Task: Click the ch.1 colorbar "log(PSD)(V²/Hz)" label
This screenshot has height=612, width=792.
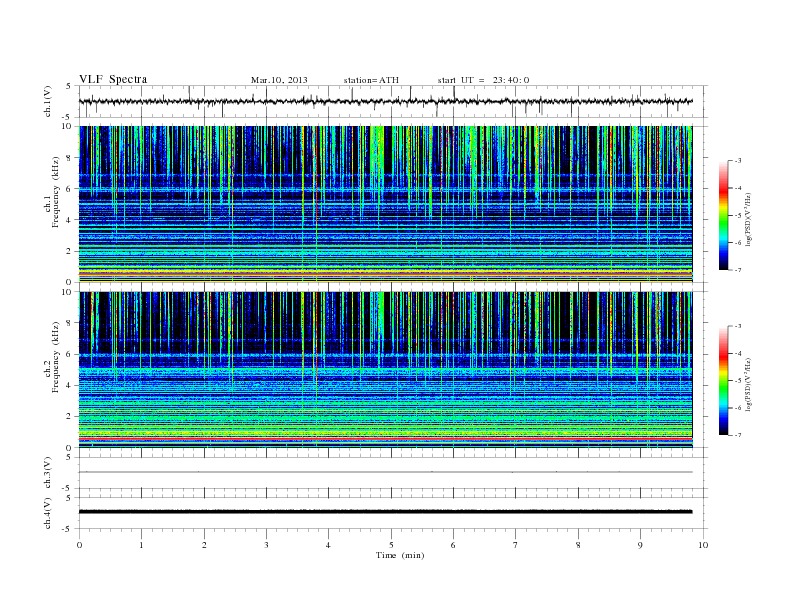Action: click(x=748, y=219)
